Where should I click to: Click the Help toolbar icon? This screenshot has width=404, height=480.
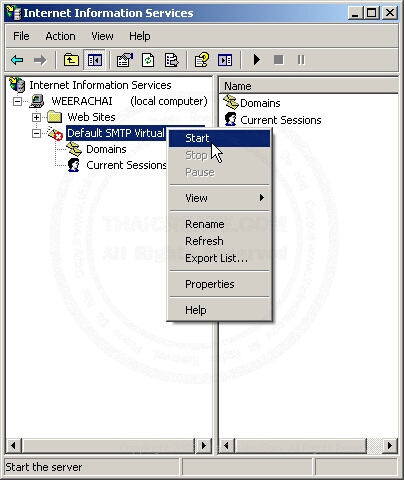click(202, 60)
